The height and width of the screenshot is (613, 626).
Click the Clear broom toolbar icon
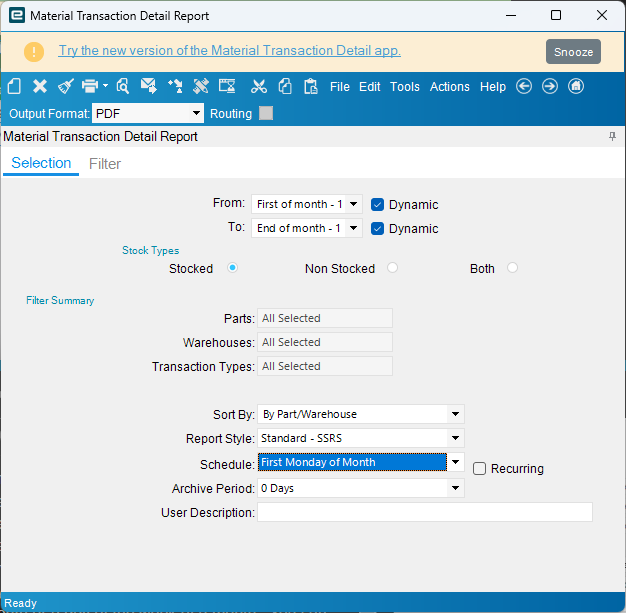click(x=66, y=86)
